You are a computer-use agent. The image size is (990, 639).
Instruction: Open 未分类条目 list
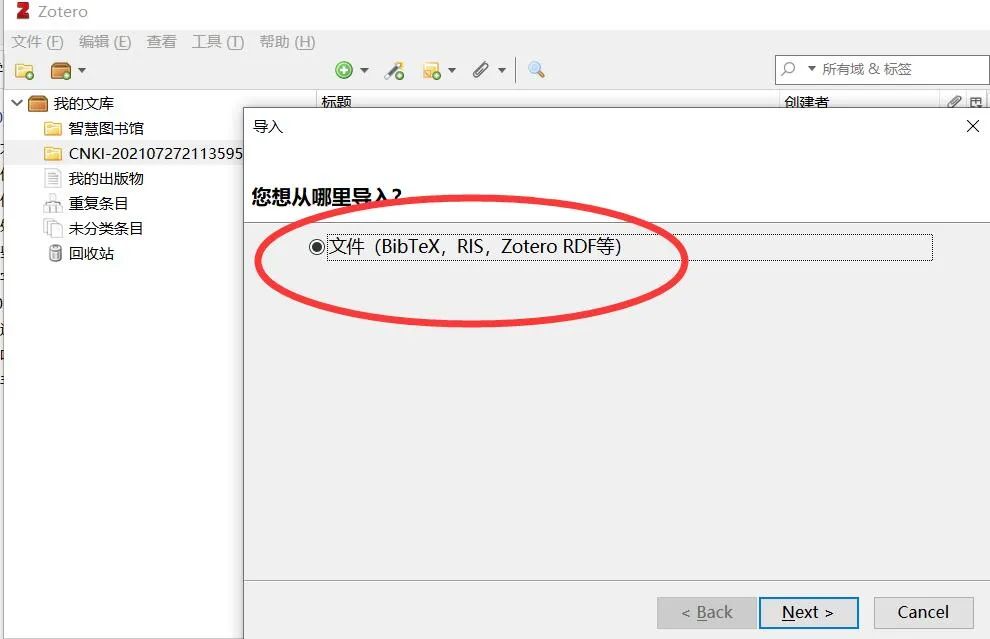pyautogui.click(x=106, y=229)
